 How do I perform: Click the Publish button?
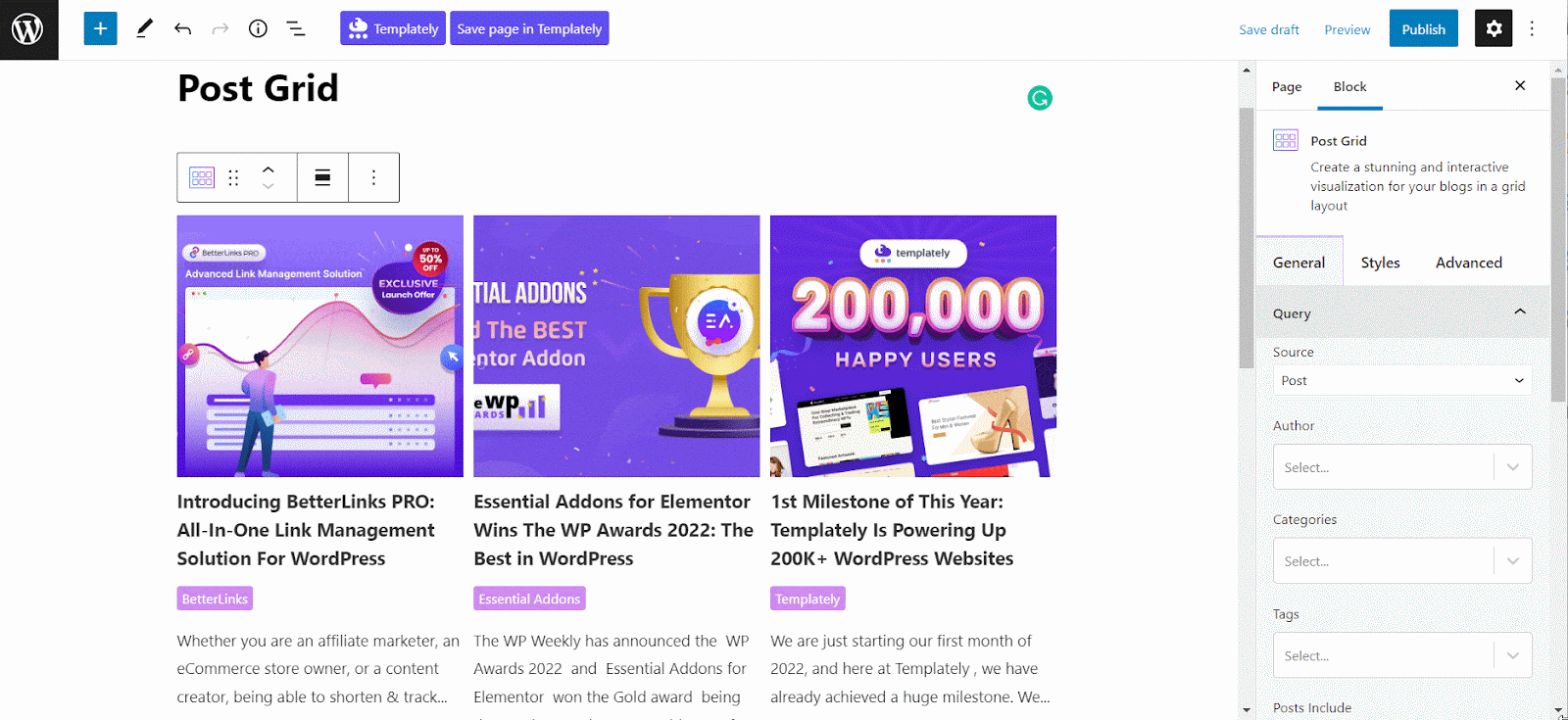click(x=1423, y=28)
